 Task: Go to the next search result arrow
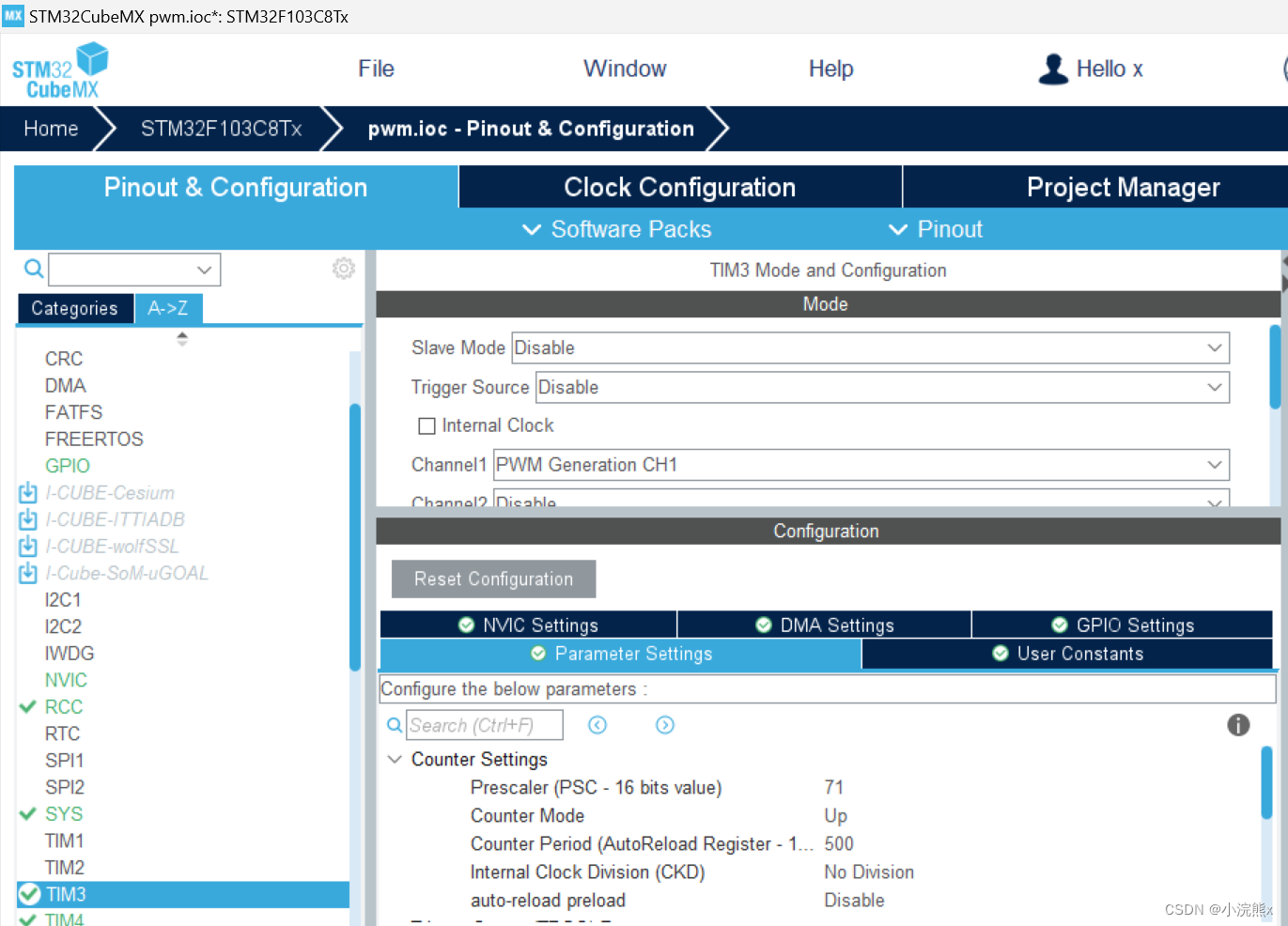pyautogui.click(x=665, y=725)
